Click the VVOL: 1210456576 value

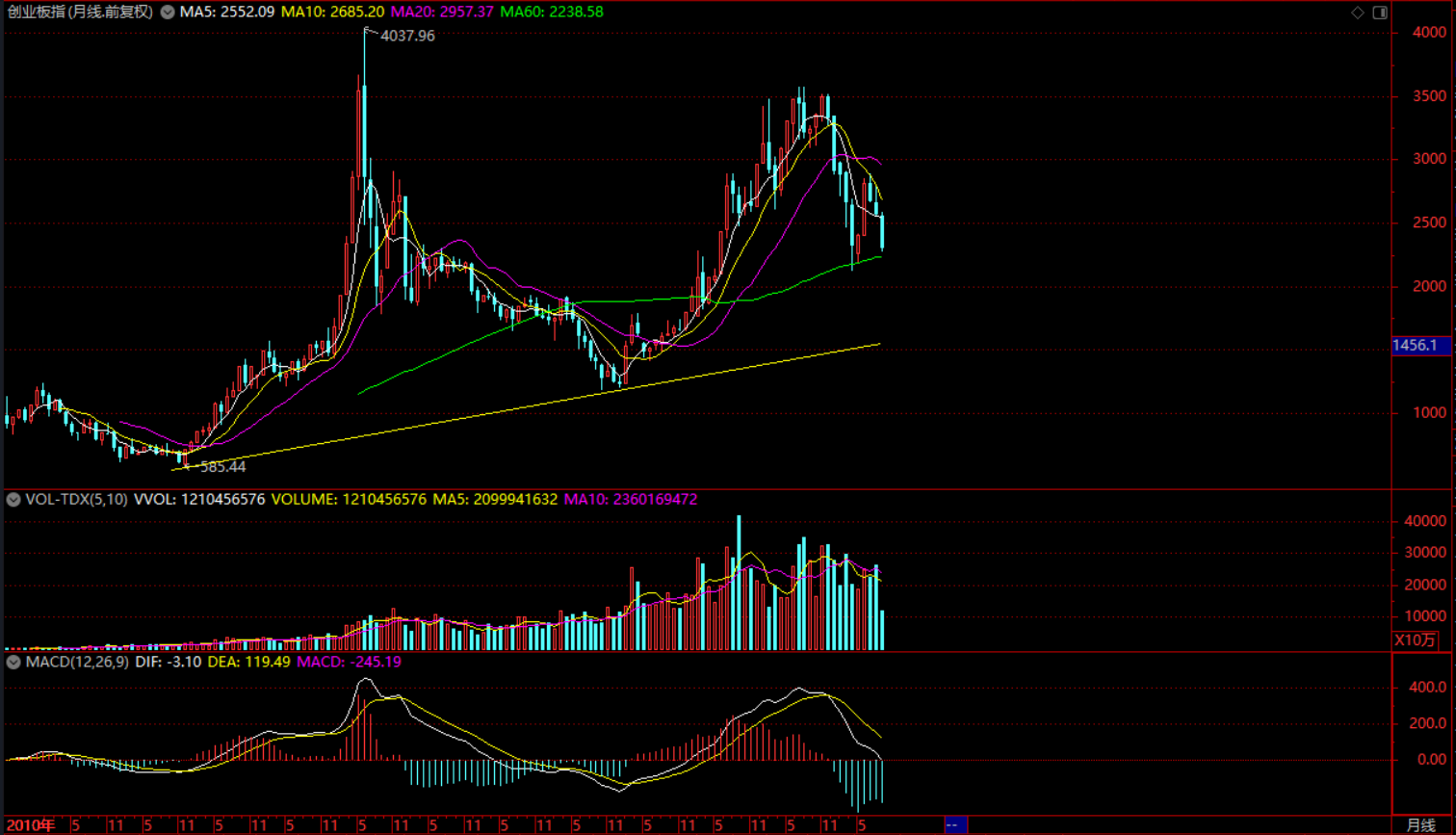click(199, 500)
